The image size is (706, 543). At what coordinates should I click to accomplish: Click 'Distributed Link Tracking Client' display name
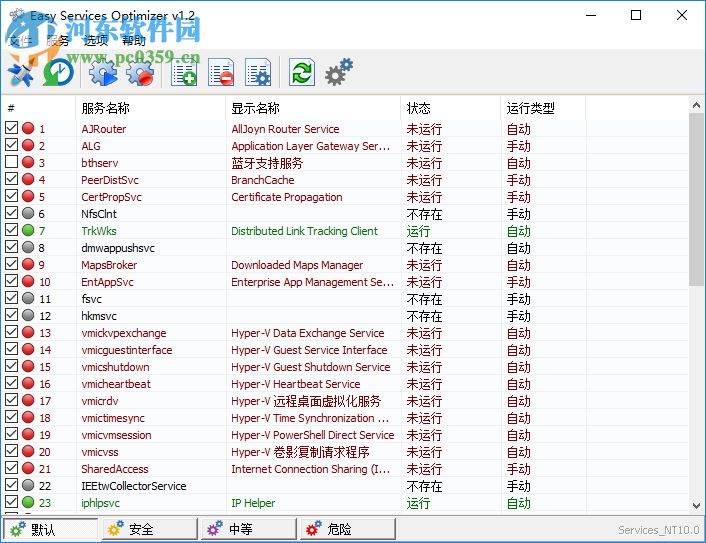(x=304, y=231)
